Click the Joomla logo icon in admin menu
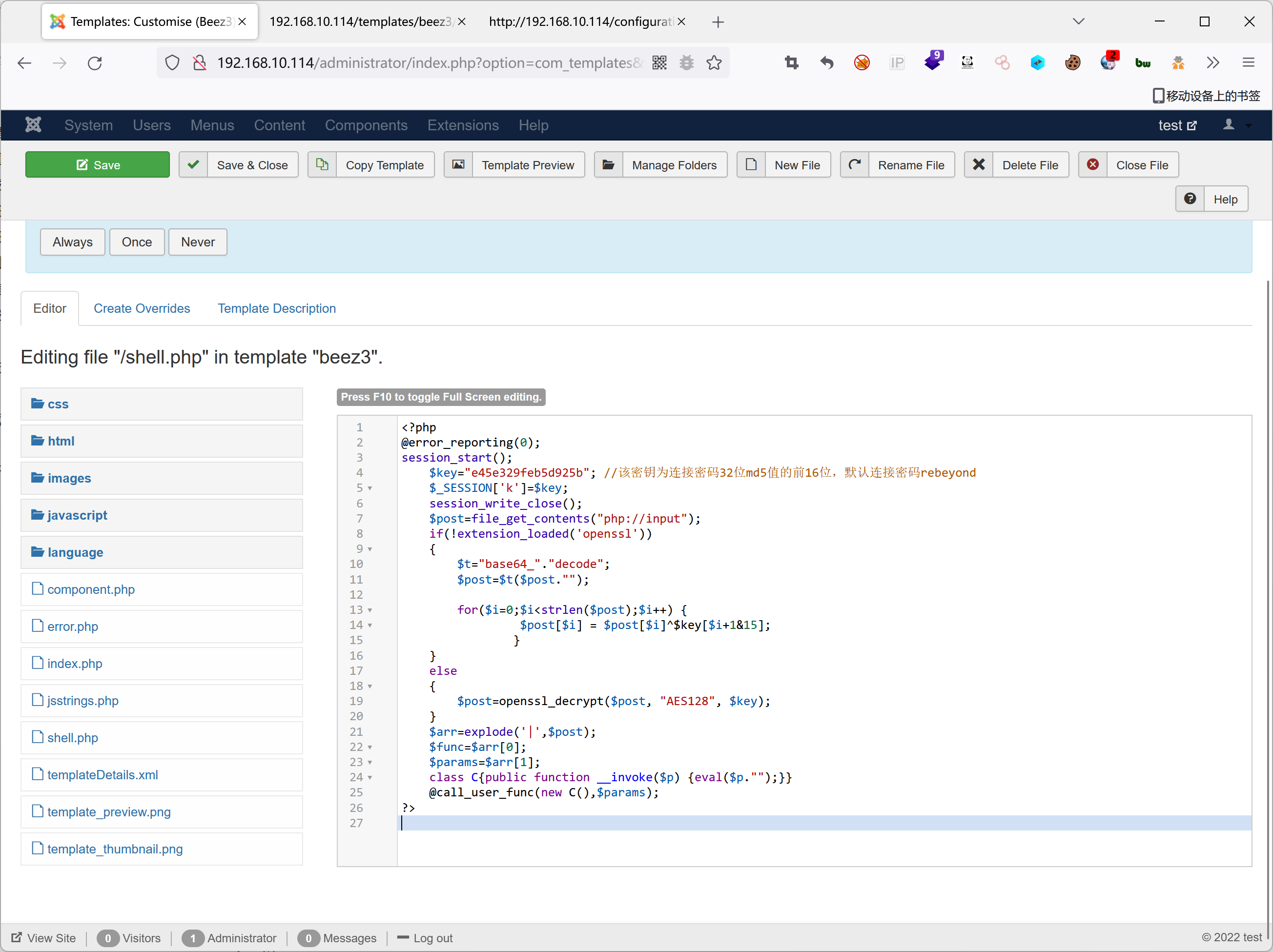 point(33,125)
